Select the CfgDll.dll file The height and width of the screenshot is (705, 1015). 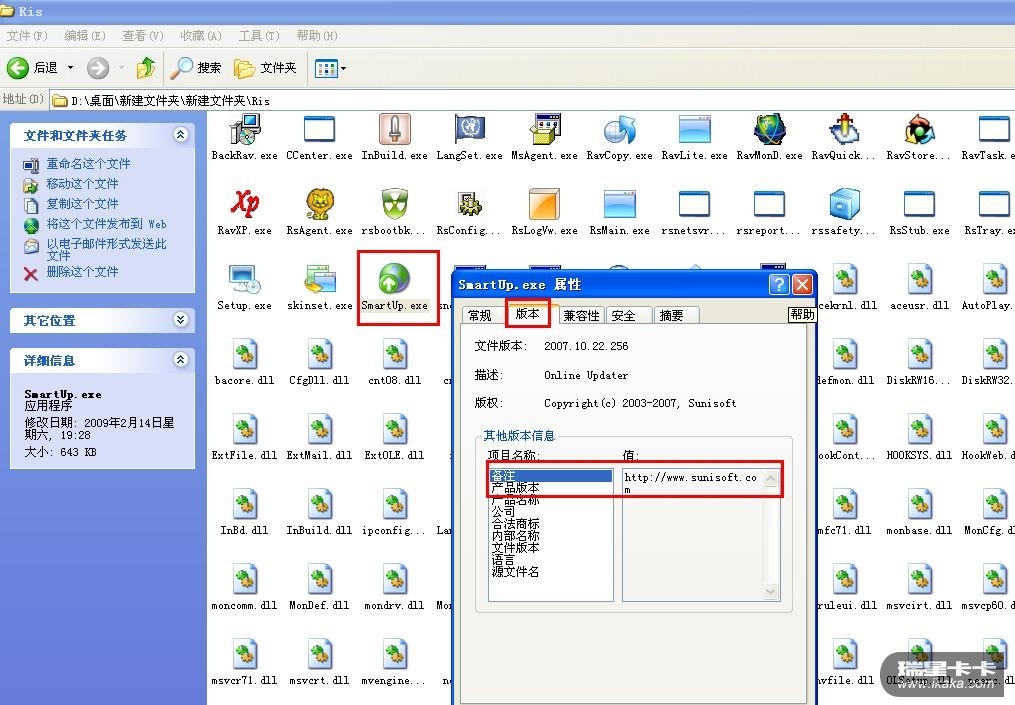coord(319,353)
